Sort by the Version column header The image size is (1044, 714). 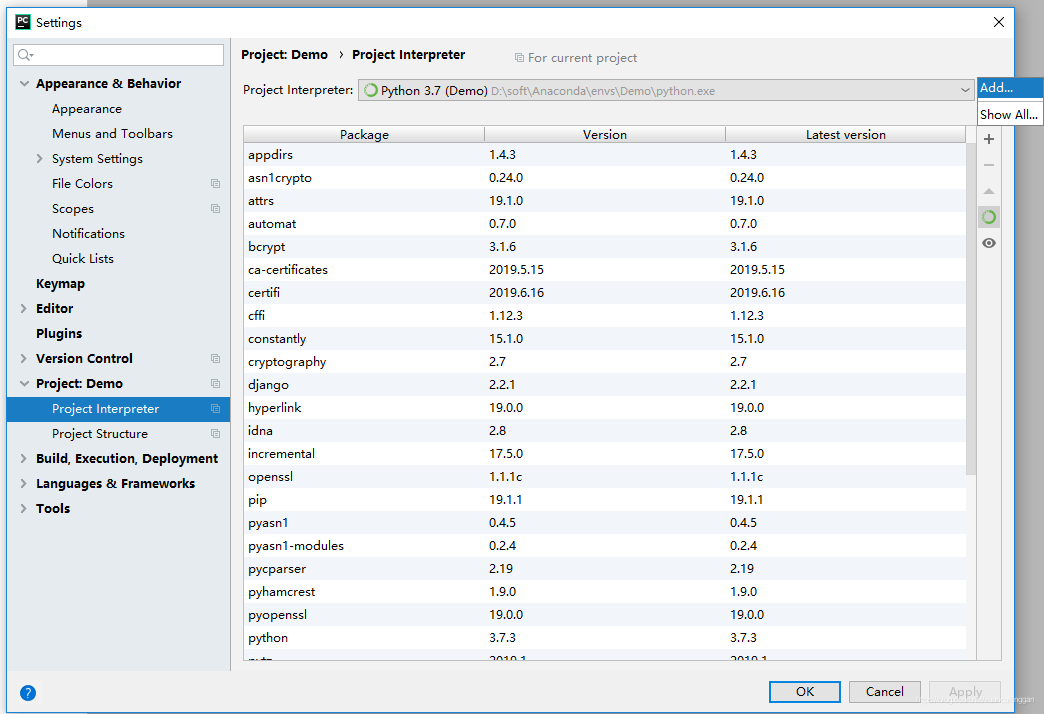pos(605,135)
